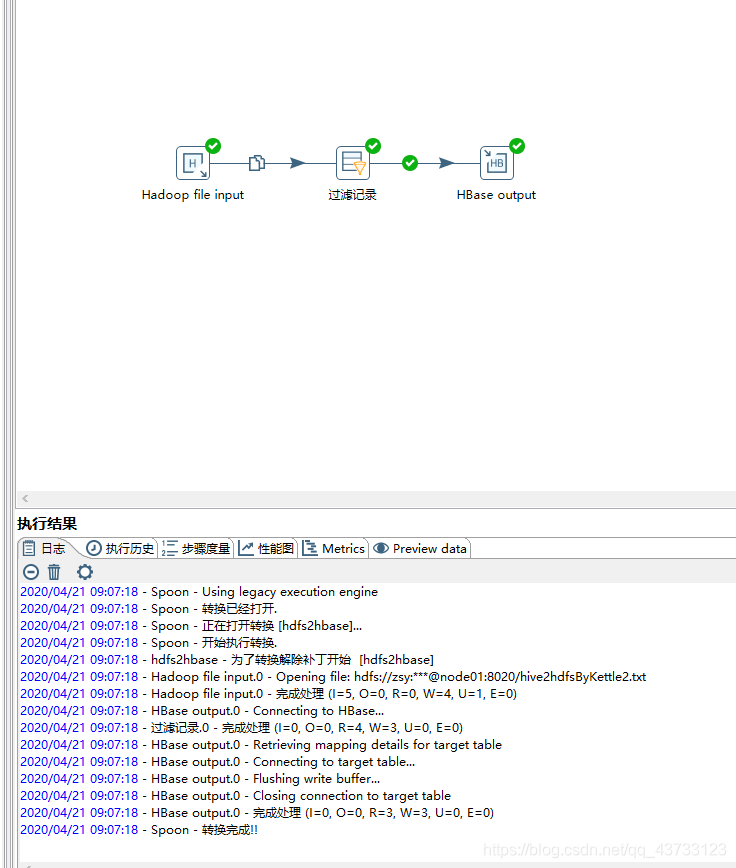
Task: Click log line 'Retrieving mapping details for target table'
Action: (261, 745)
